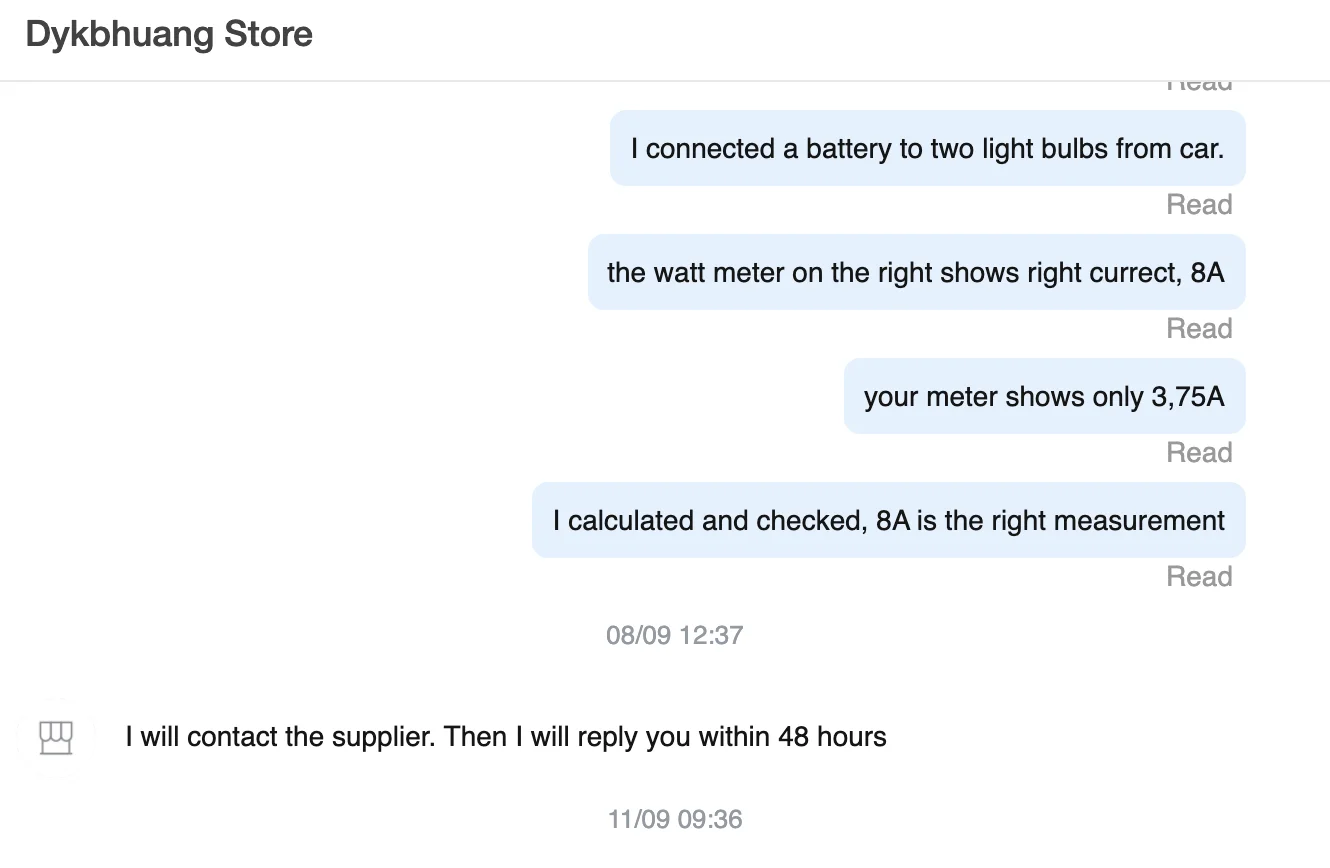Click the 11/09 09:36 timestamp

(674, 820)
